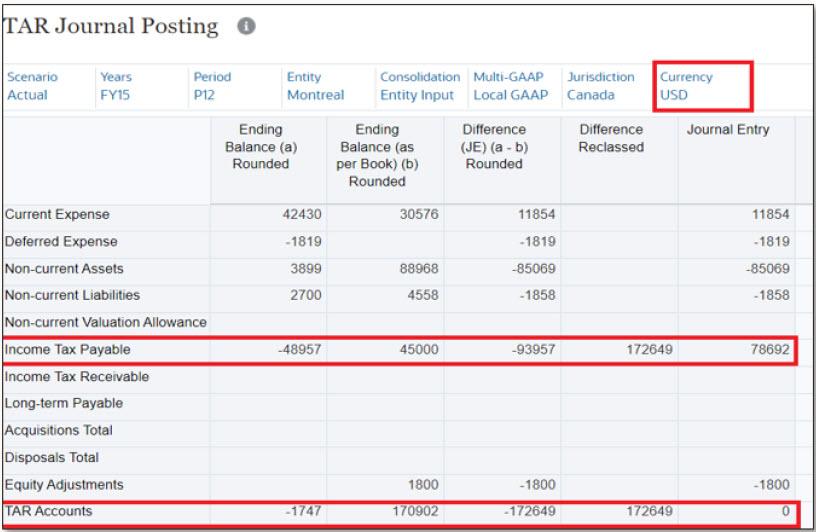Viewport: 816px width, 532px height.
Task: Select the TAR Accounts row label
Action: [x=48, y=511]
